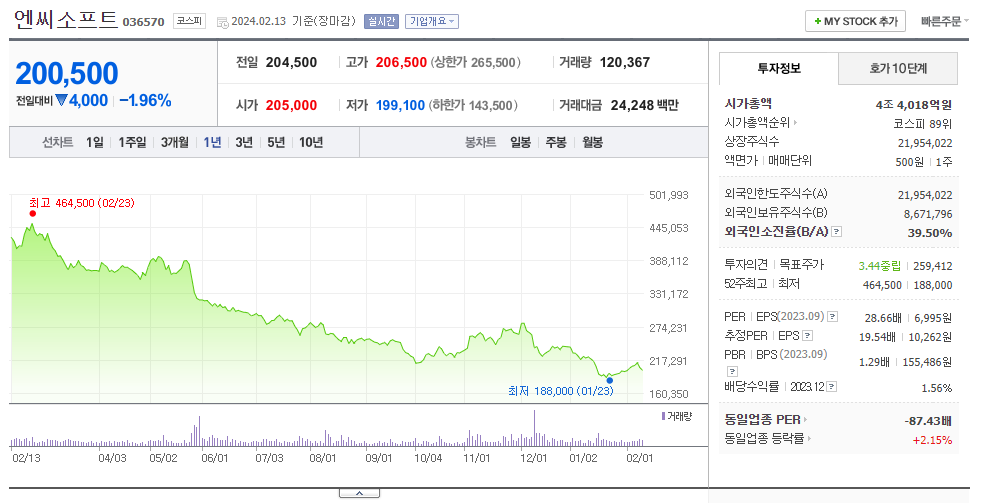This screenshot has height=503, width=981.
Task: Click the current price 200,500
Action: tap(67, 74)
